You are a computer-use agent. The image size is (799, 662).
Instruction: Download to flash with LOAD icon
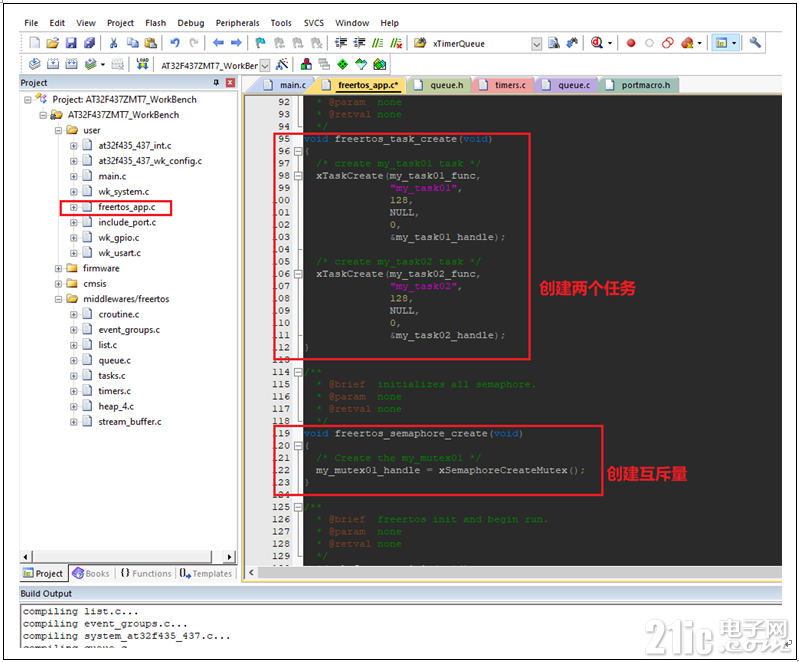(x=142, y=64)
